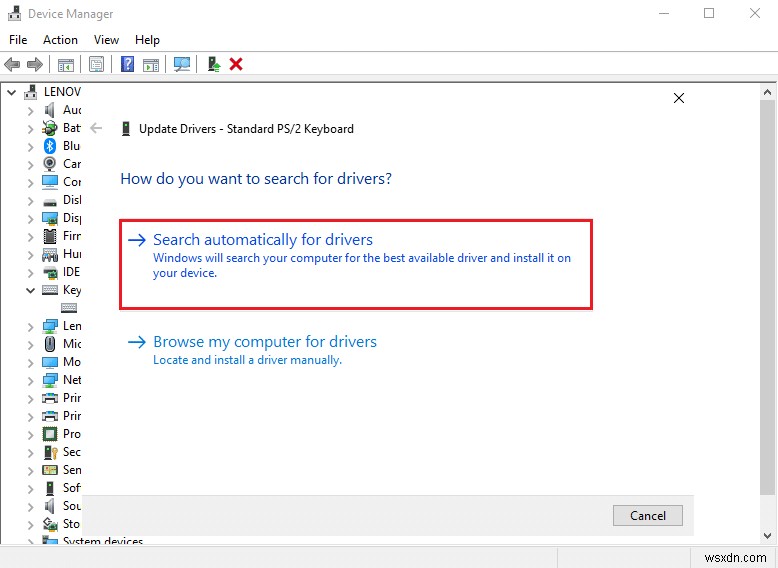Select the Key tree row label
This screenshot has height=568, width=778.
[72, 290]
